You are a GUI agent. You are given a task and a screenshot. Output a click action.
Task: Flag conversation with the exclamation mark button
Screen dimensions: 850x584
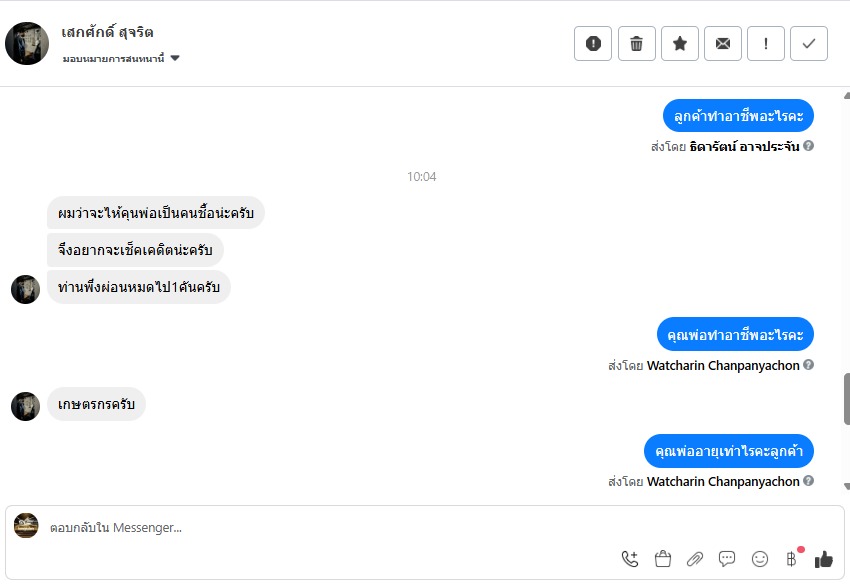[x=766, y=43]
